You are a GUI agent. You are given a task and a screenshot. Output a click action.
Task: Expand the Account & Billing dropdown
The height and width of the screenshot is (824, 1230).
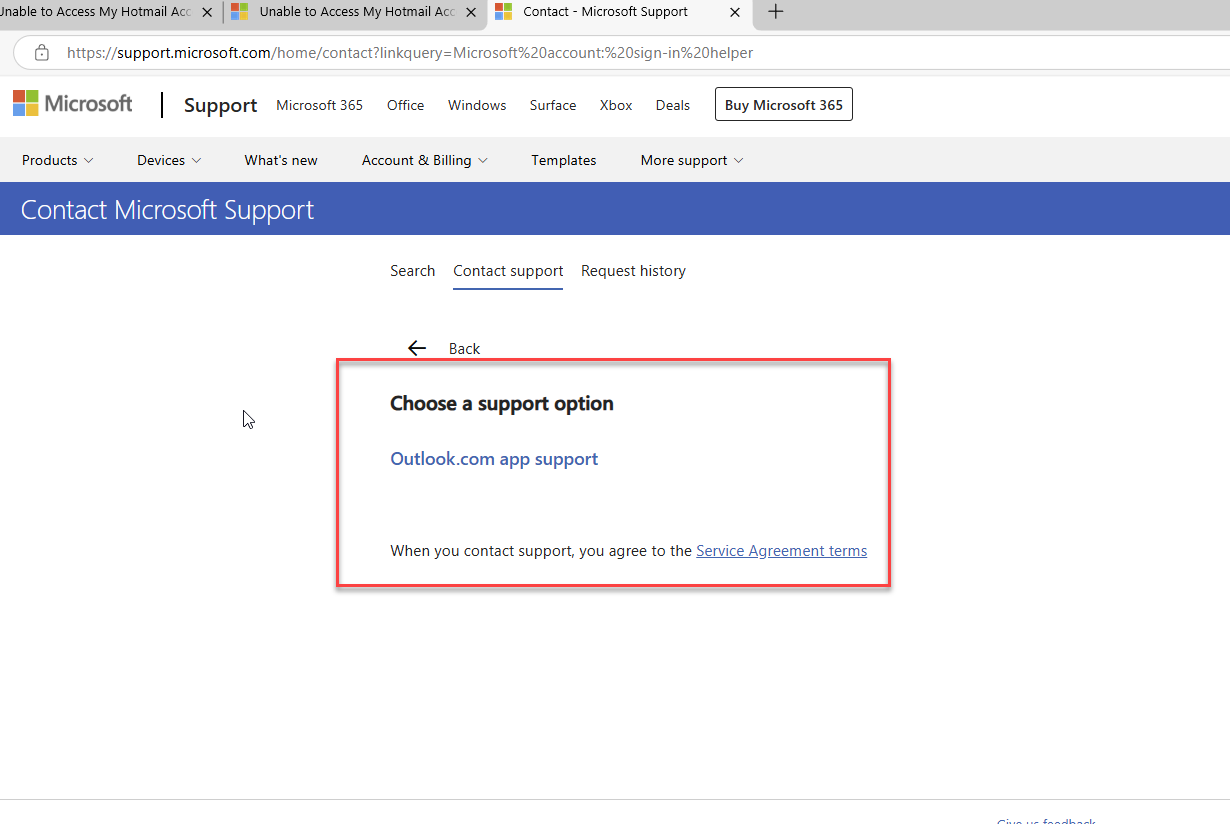coord(425,160)
